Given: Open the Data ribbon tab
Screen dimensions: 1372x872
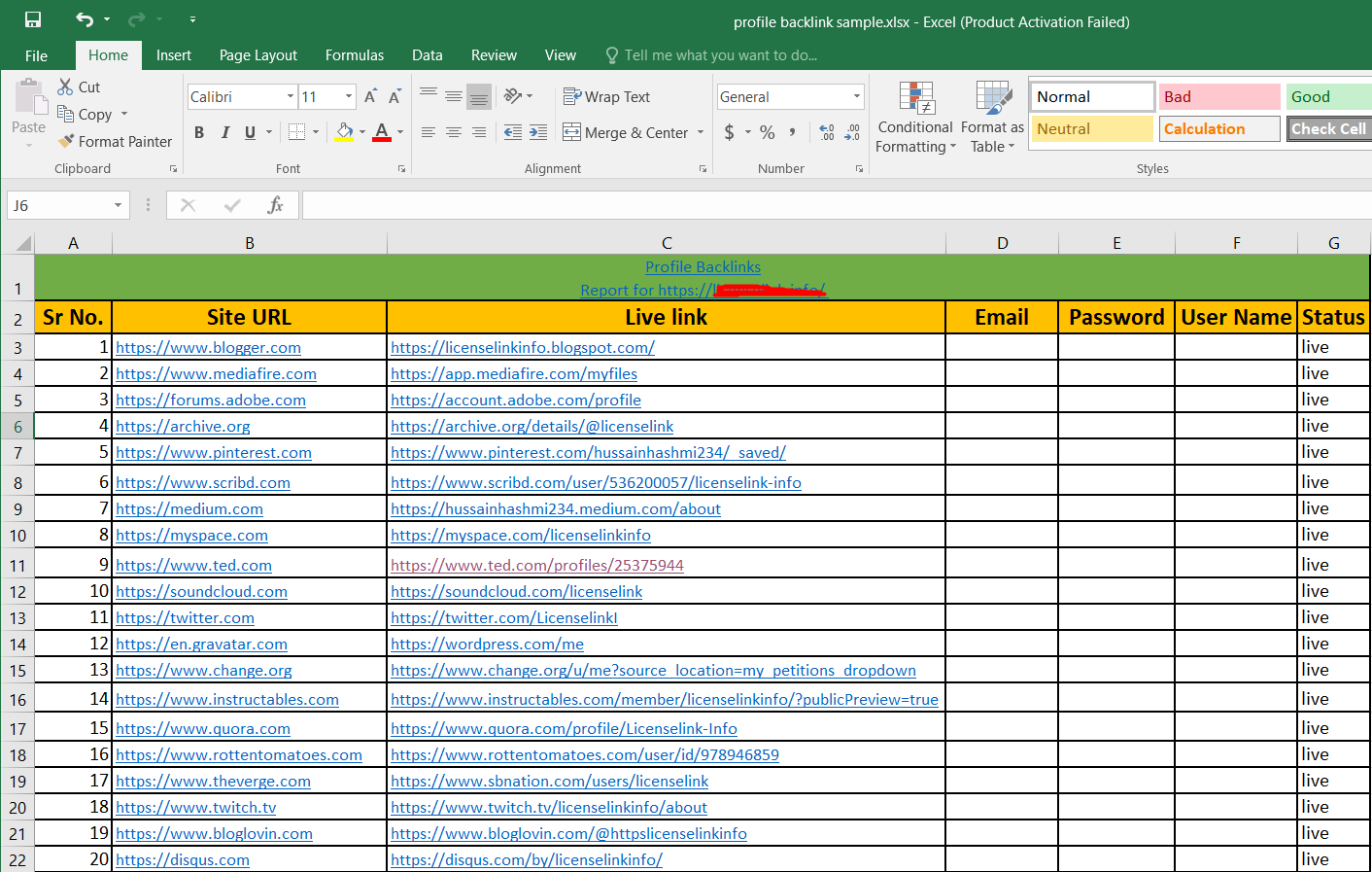Looking at the screenshot, I should tap(427, 55).
